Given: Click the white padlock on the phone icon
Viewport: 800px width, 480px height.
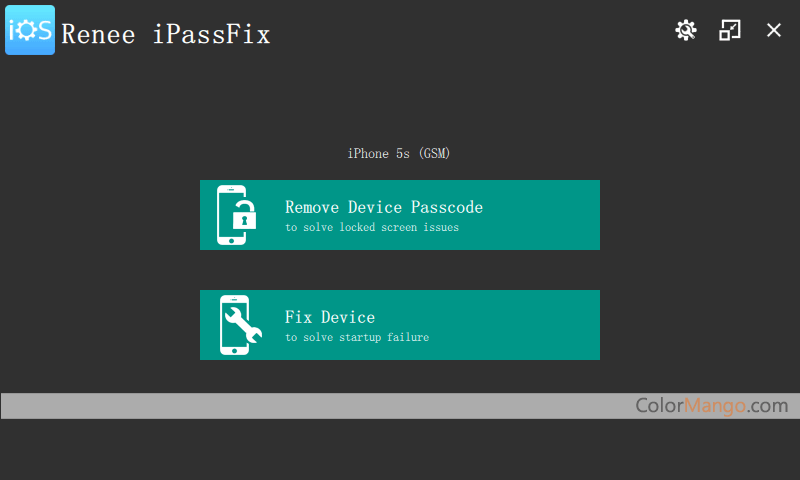Looking at the screenshot, I should pyautogui.click(x=244, y=215).
